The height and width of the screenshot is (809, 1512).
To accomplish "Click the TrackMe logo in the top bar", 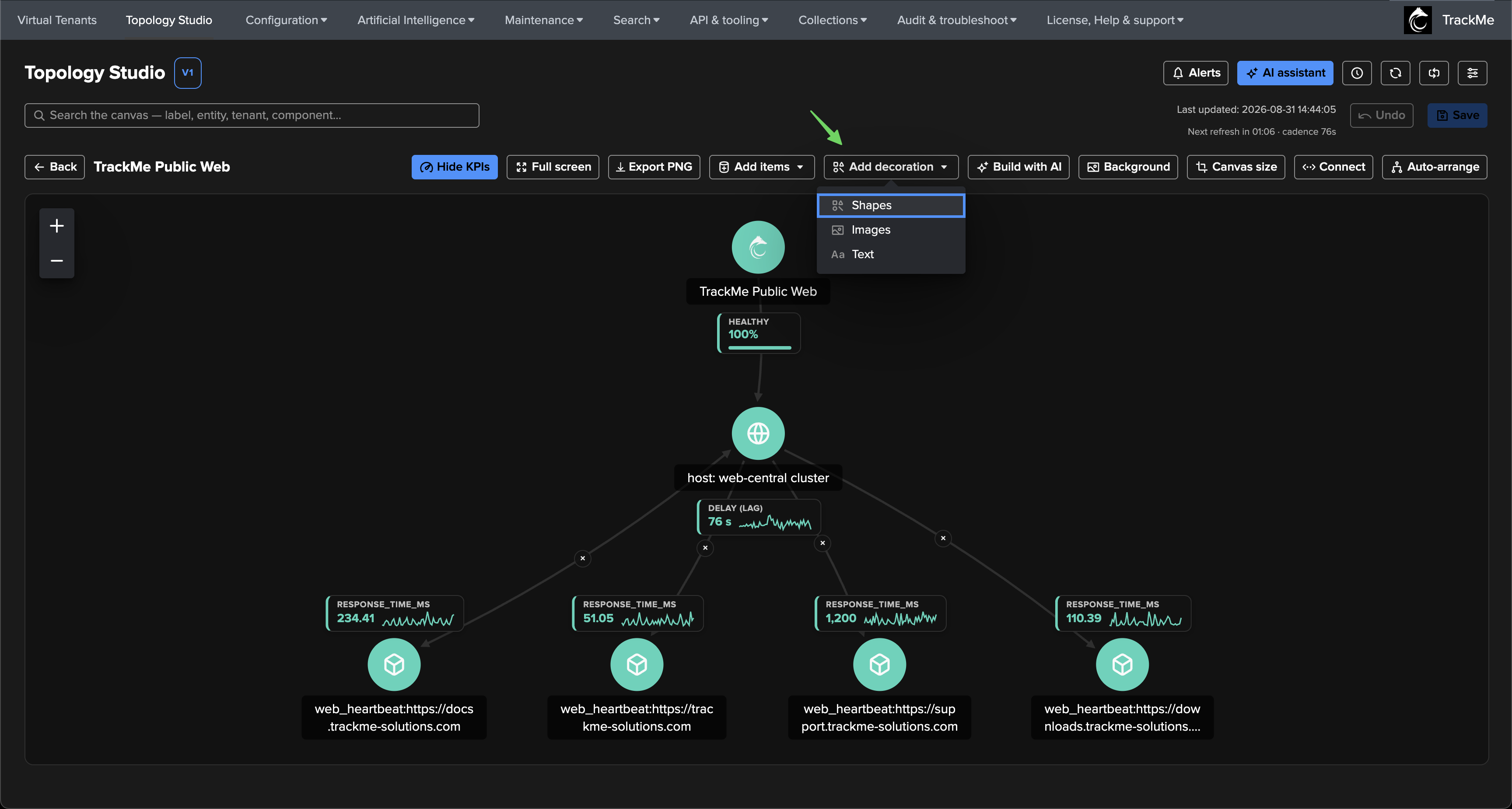I will pyautogui.click(x=1417, y=20).
